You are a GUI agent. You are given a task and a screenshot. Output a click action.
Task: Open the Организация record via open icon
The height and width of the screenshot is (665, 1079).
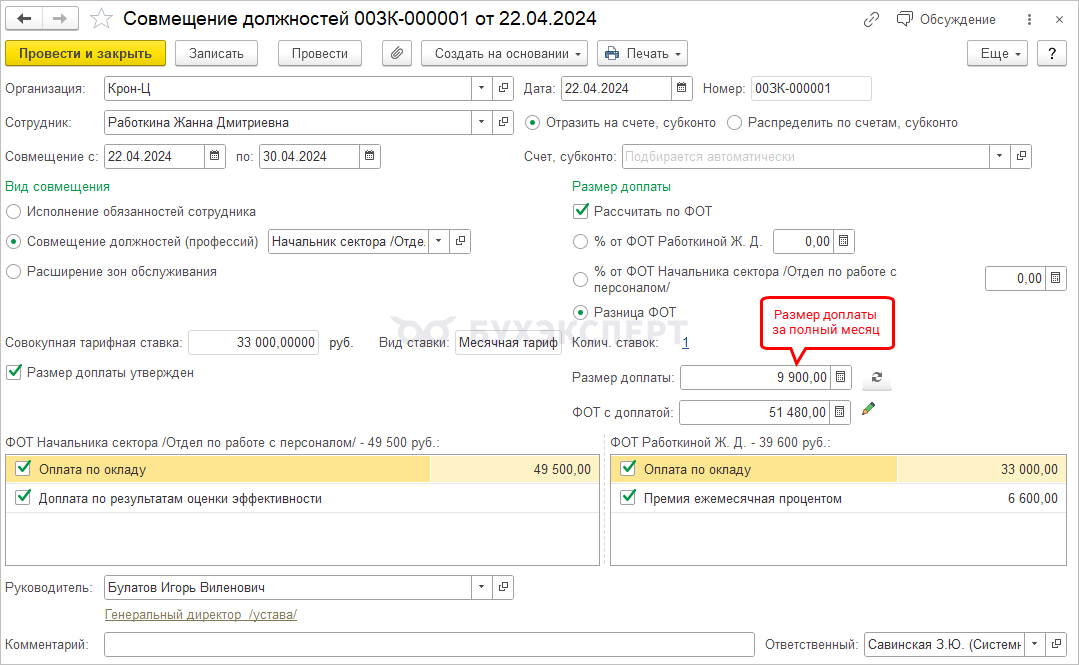[x=503, y=88]
